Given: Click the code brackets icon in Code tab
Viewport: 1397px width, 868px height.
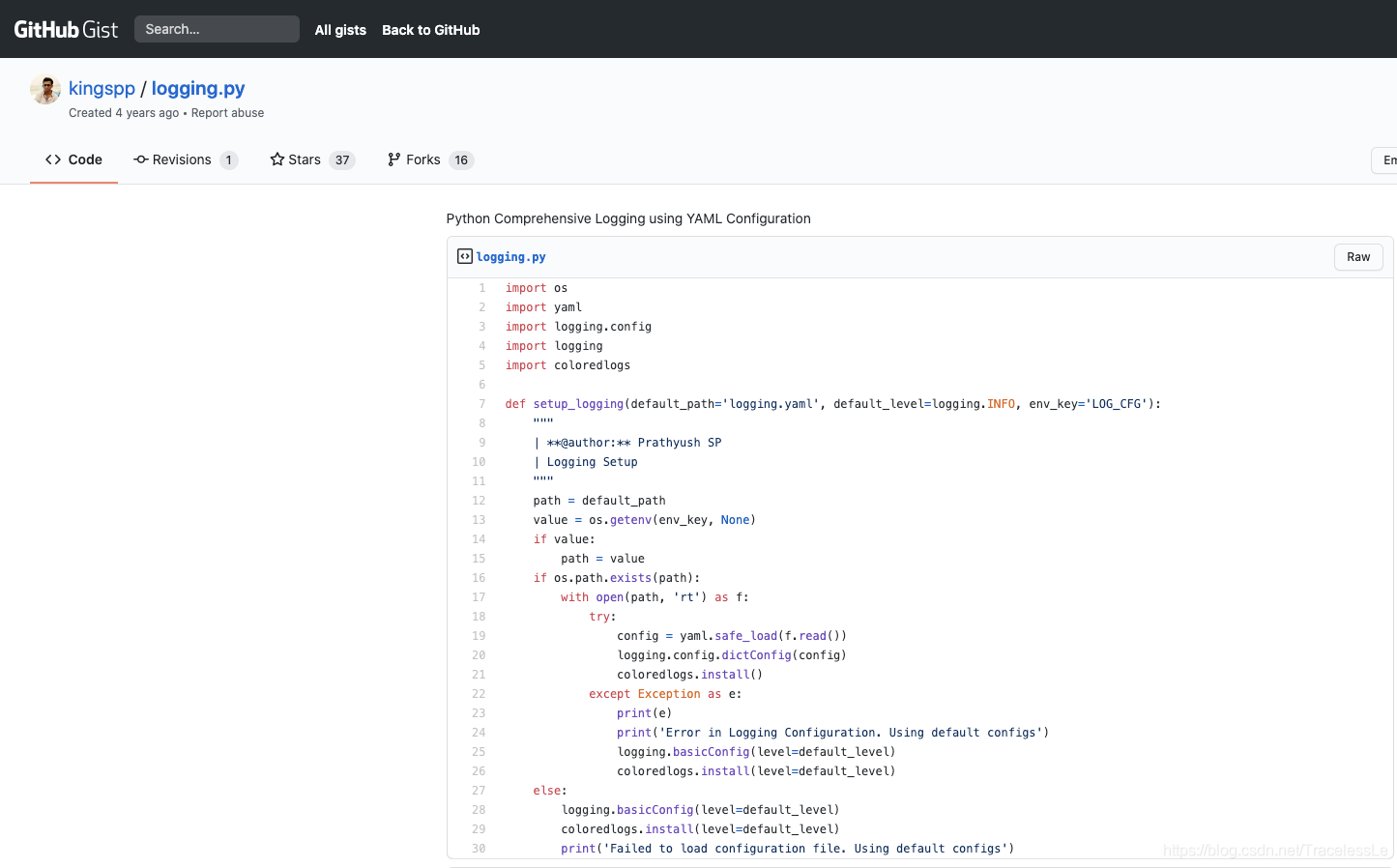Looking at the screenshot, I should (x=53, y=159).
